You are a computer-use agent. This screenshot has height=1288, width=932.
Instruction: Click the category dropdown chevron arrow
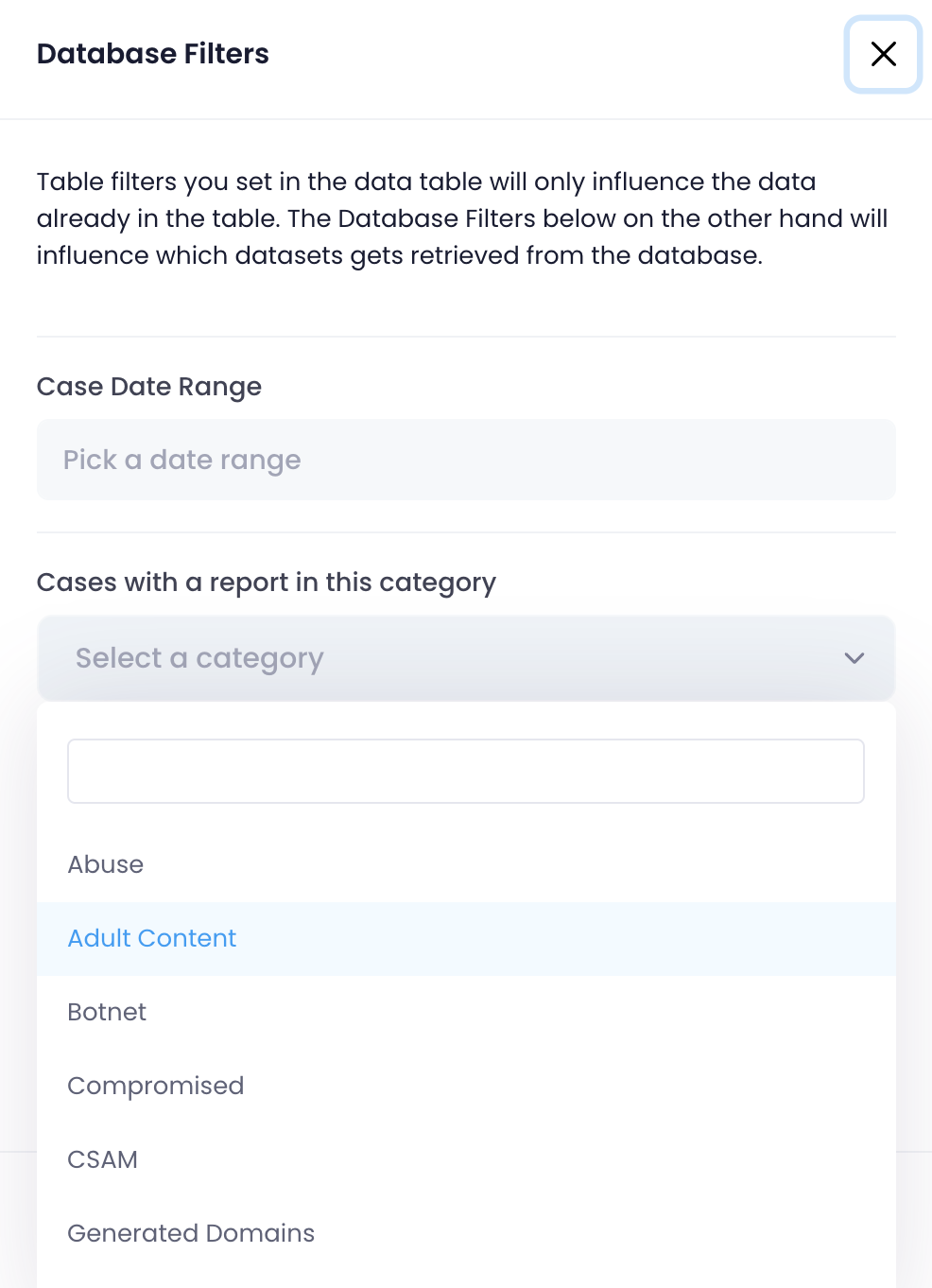pyautogui.click(x=854, y=658)
